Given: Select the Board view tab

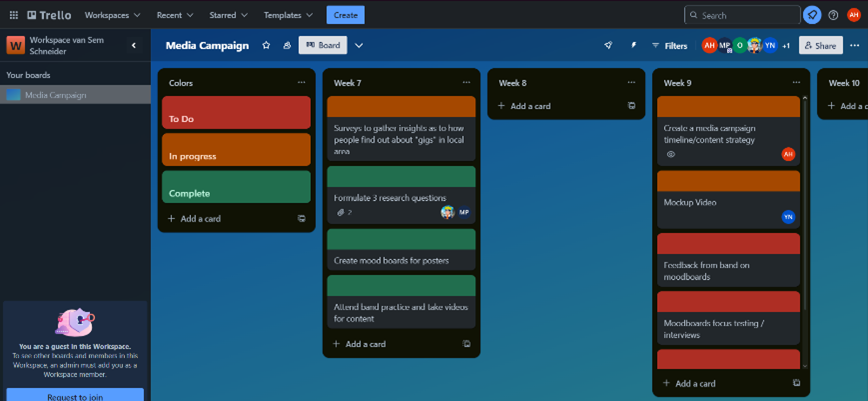Looking at the screenshot, I should (x=322, y=45).
